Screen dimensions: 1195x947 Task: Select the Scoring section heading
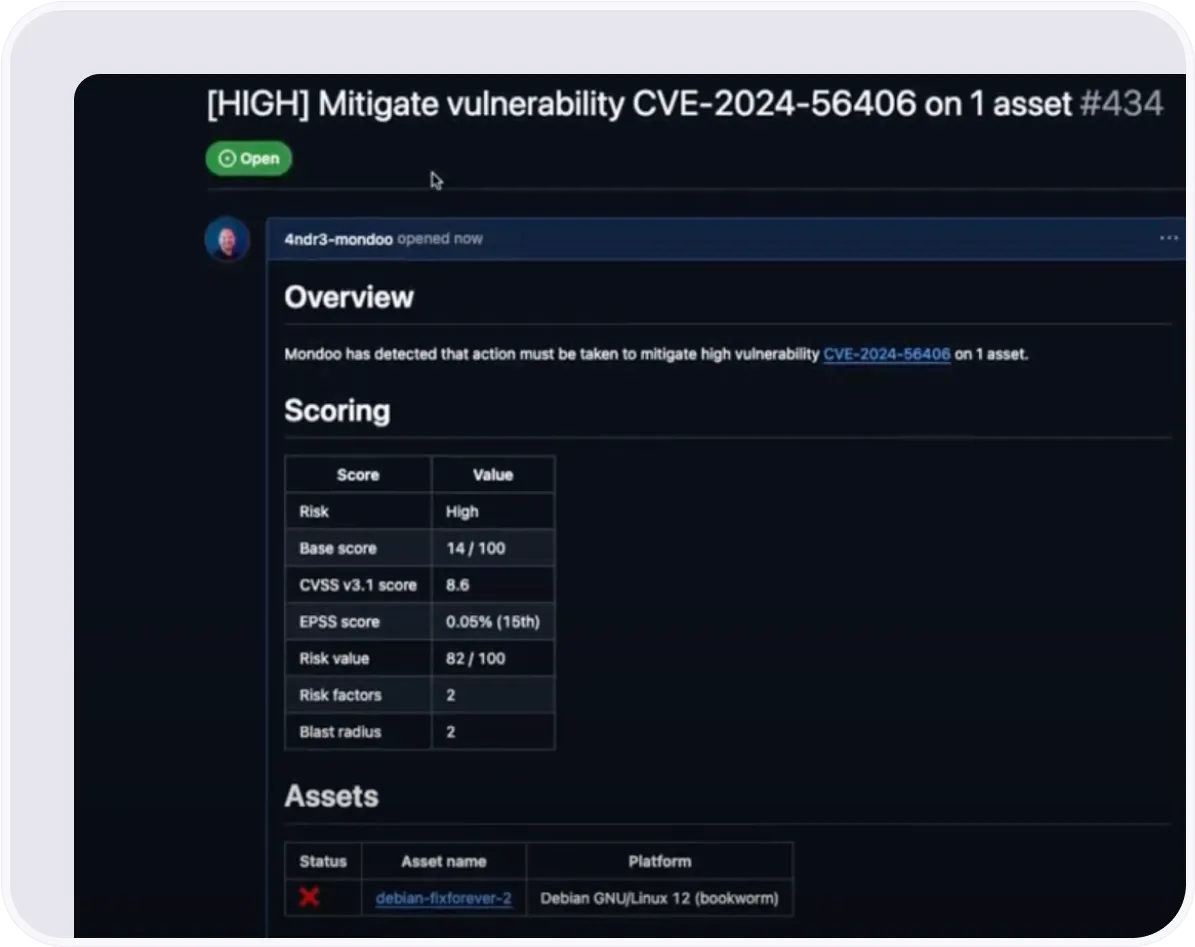tap(338, 410)
